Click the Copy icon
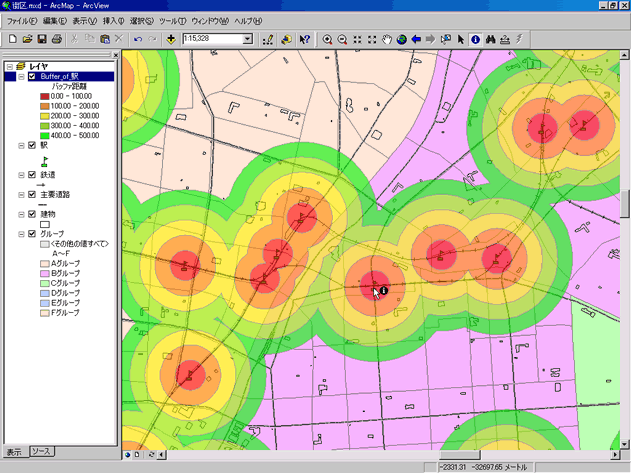 [90, 39]
